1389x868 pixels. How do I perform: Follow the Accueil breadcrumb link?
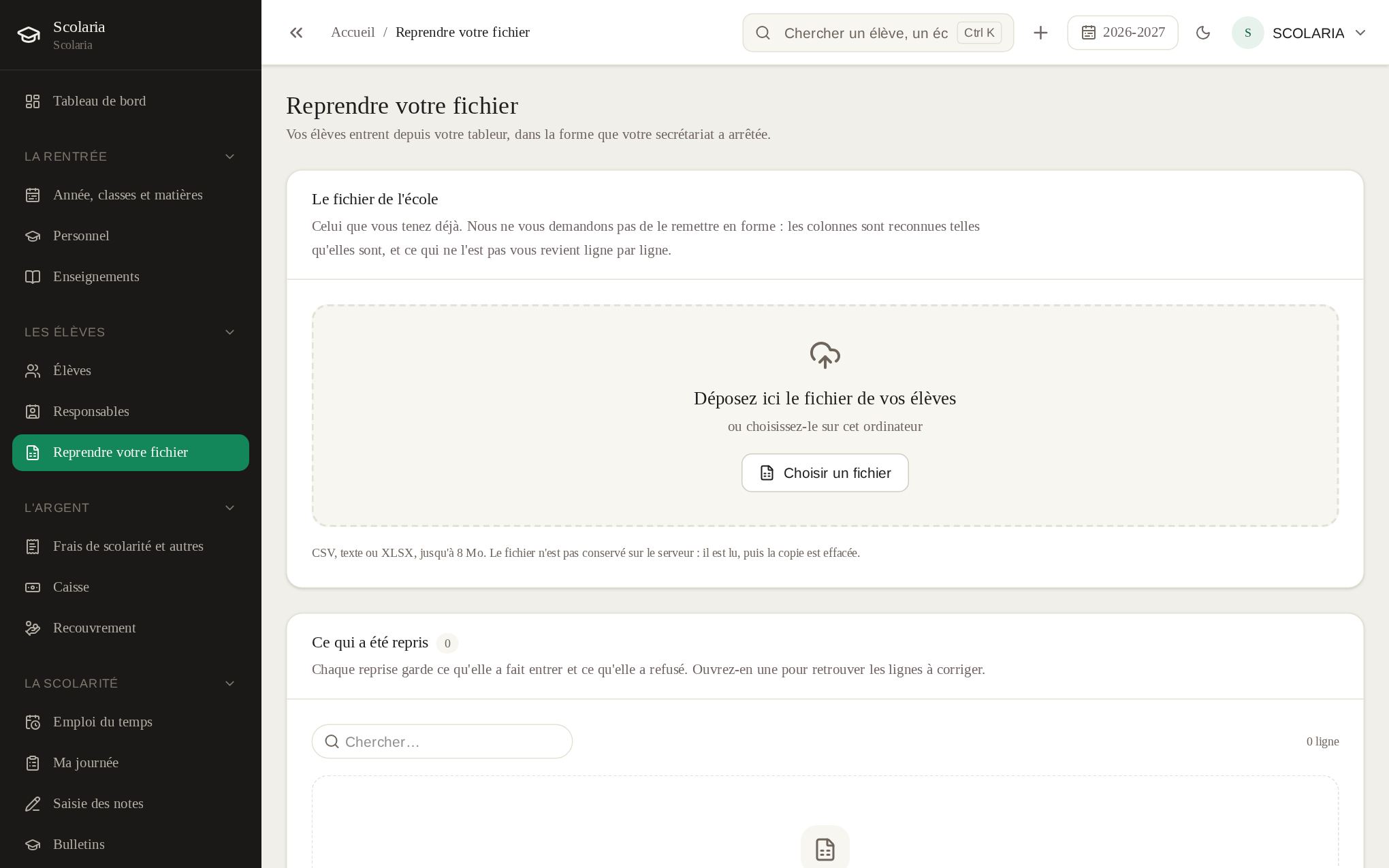(x=353, y=33)
